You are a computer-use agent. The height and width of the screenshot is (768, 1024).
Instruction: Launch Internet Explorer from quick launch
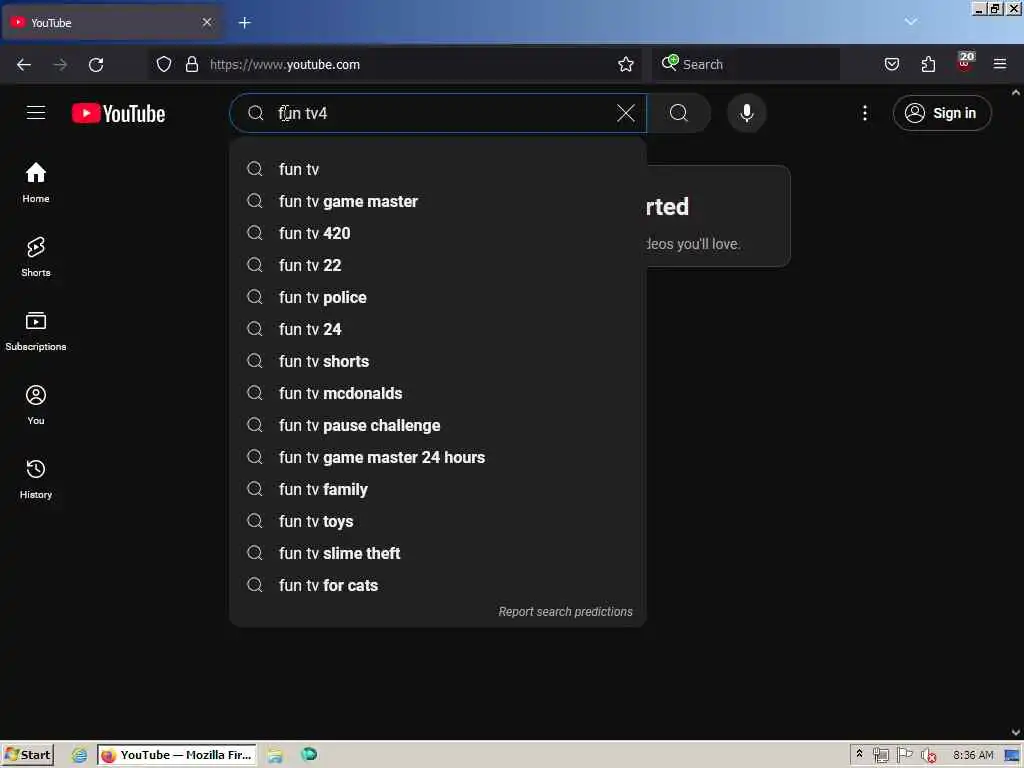click(x=79, y=755)
